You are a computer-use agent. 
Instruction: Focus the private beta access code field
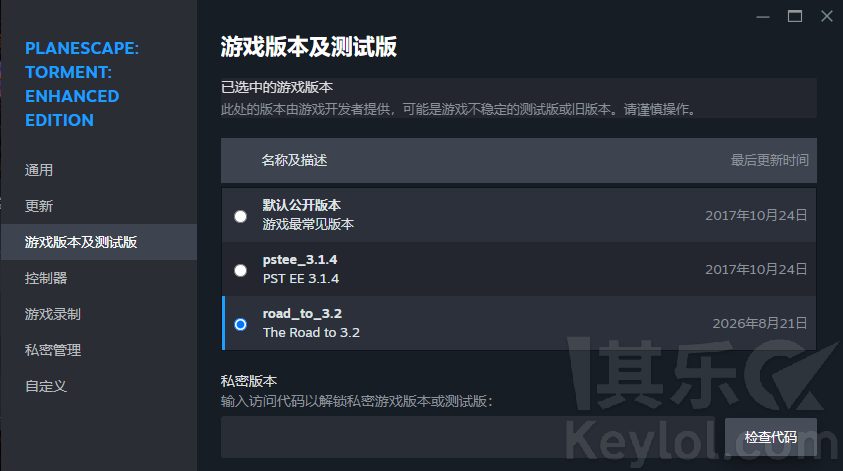click(468, 437)
